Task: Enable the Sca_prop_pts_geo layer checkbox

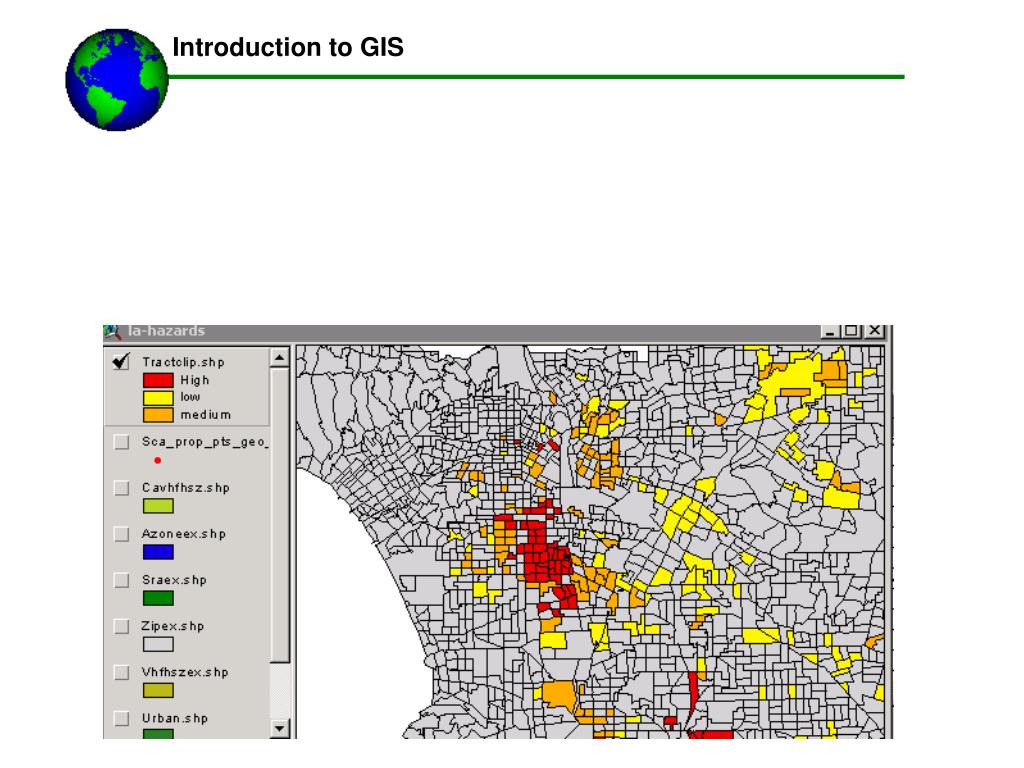Action: pos(121,442)
